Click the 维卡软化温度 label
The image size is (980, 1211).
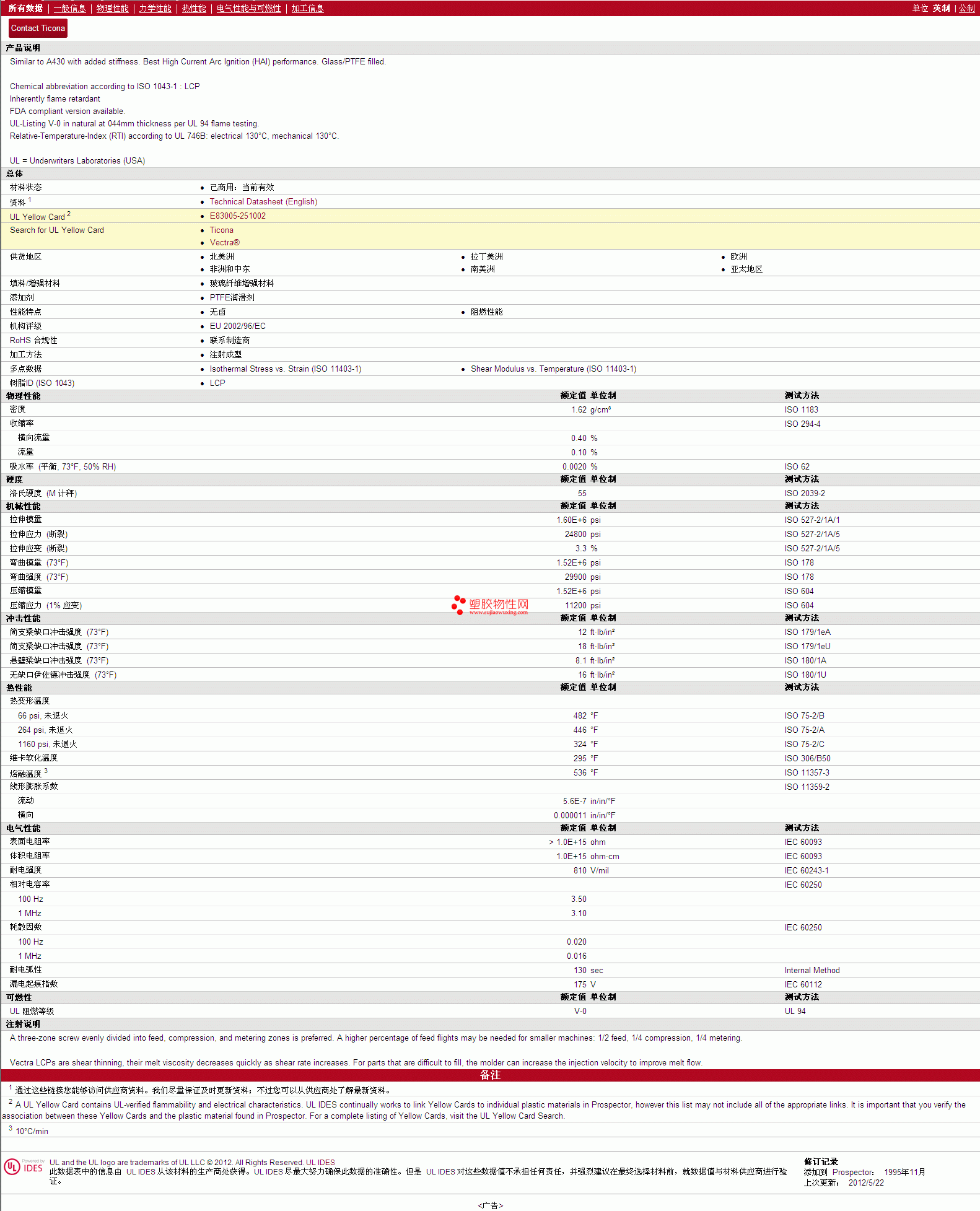pyautogui.click(x=33, y=758)
